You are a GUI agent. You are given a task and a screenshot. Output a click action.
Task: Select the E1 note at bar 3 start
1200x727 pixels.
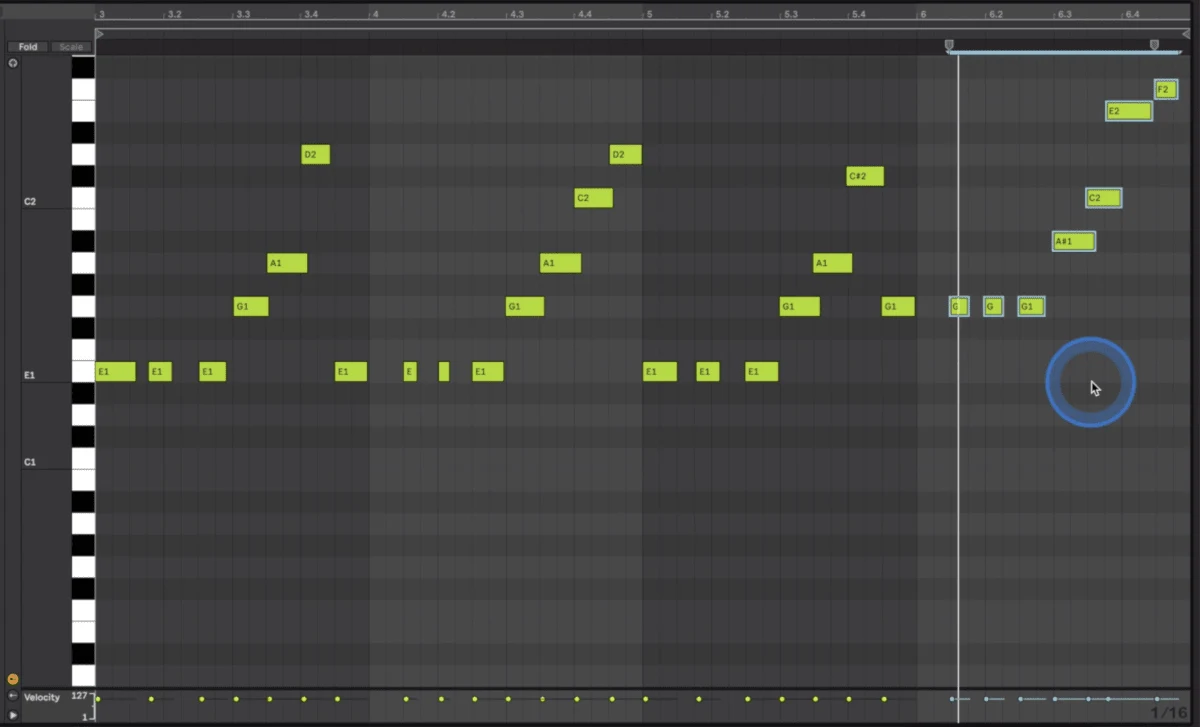[115, 372]
